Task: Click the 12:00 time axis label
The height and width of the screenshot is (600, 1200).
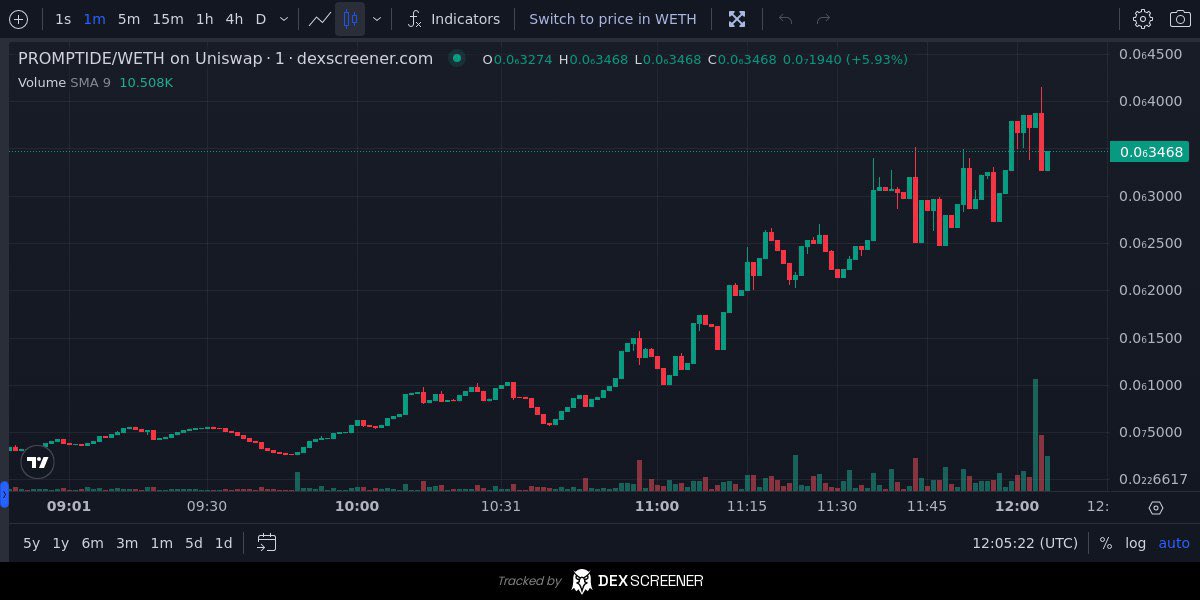Action: pos(1017,506)
